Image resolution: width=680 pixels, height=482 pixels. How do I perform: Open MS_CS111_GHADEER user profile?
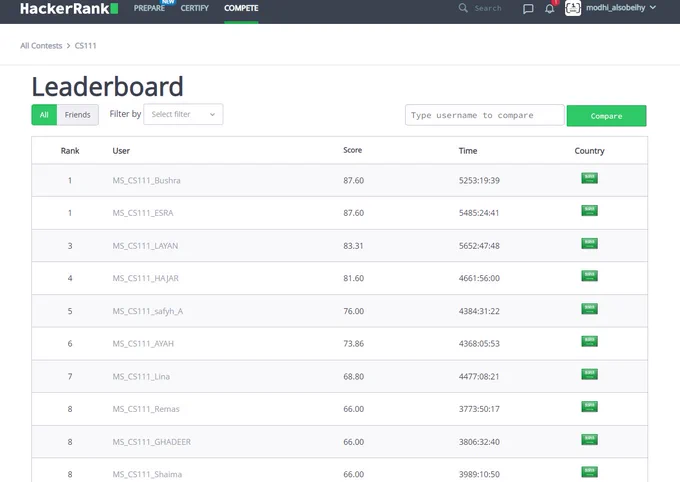152,442
